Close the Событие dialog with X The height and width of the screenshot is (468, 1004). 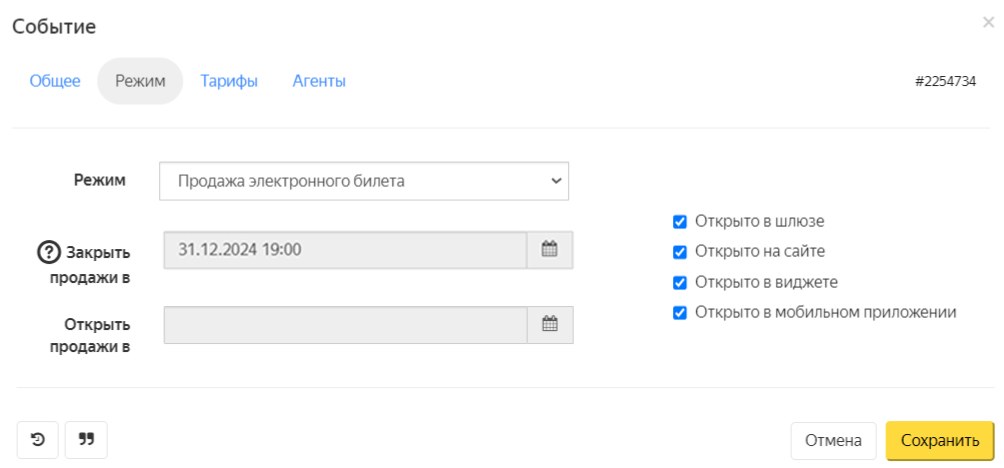tap(988, 22)
